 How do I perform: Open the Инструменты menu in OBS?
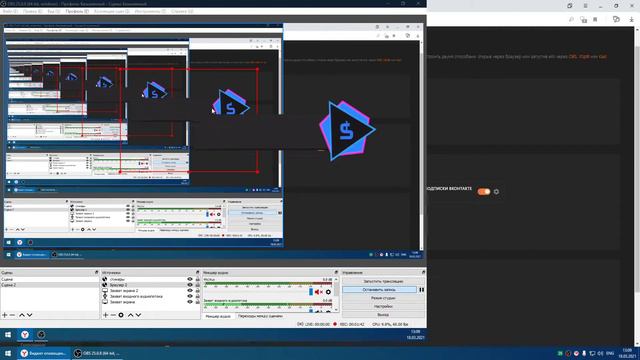pos(150,11)
